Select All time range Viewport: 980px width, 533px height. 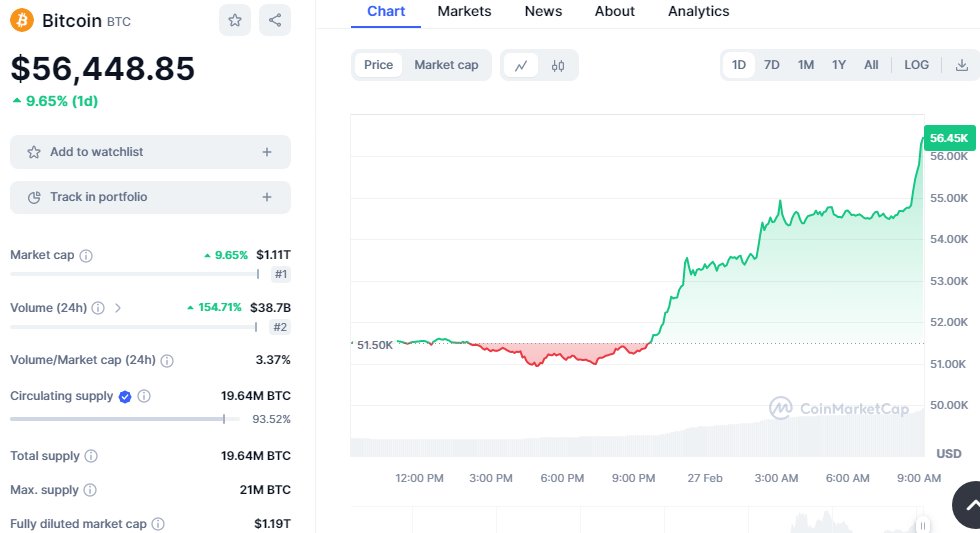871,65
